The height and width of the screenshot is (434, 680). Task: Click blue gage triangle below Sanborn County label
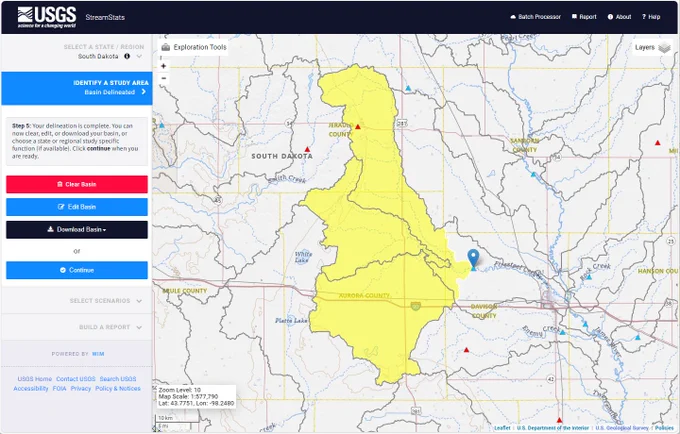click(x=533, y=174)
